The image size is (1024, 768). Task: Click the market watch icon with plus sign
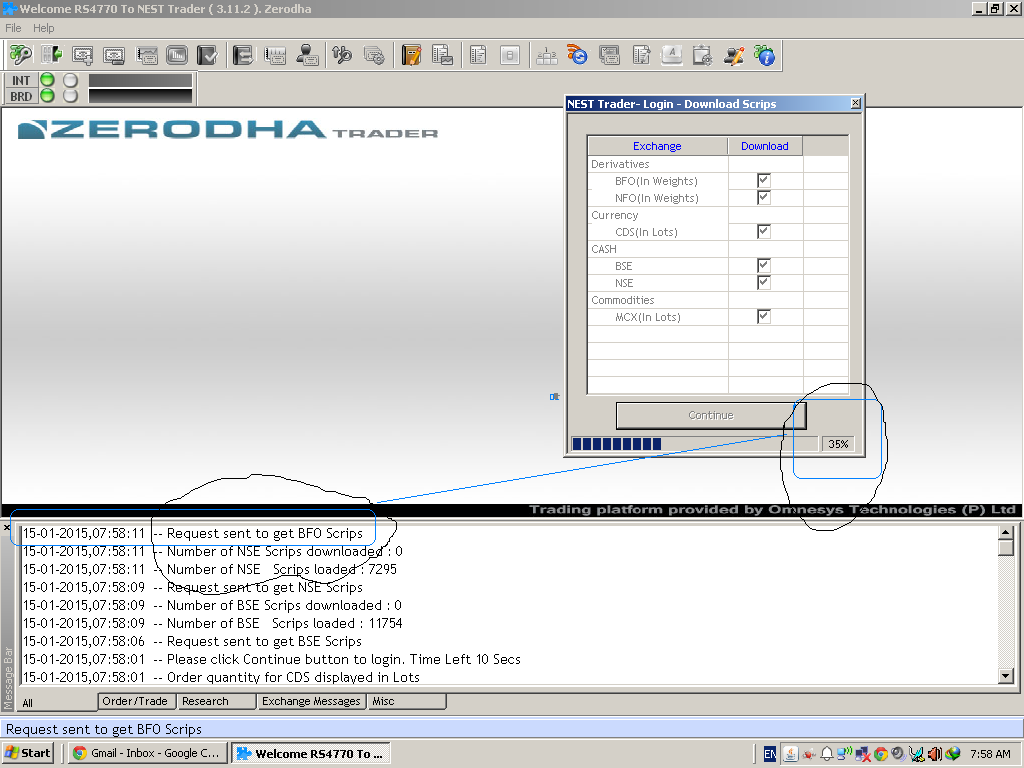click(x=83, y=56)
